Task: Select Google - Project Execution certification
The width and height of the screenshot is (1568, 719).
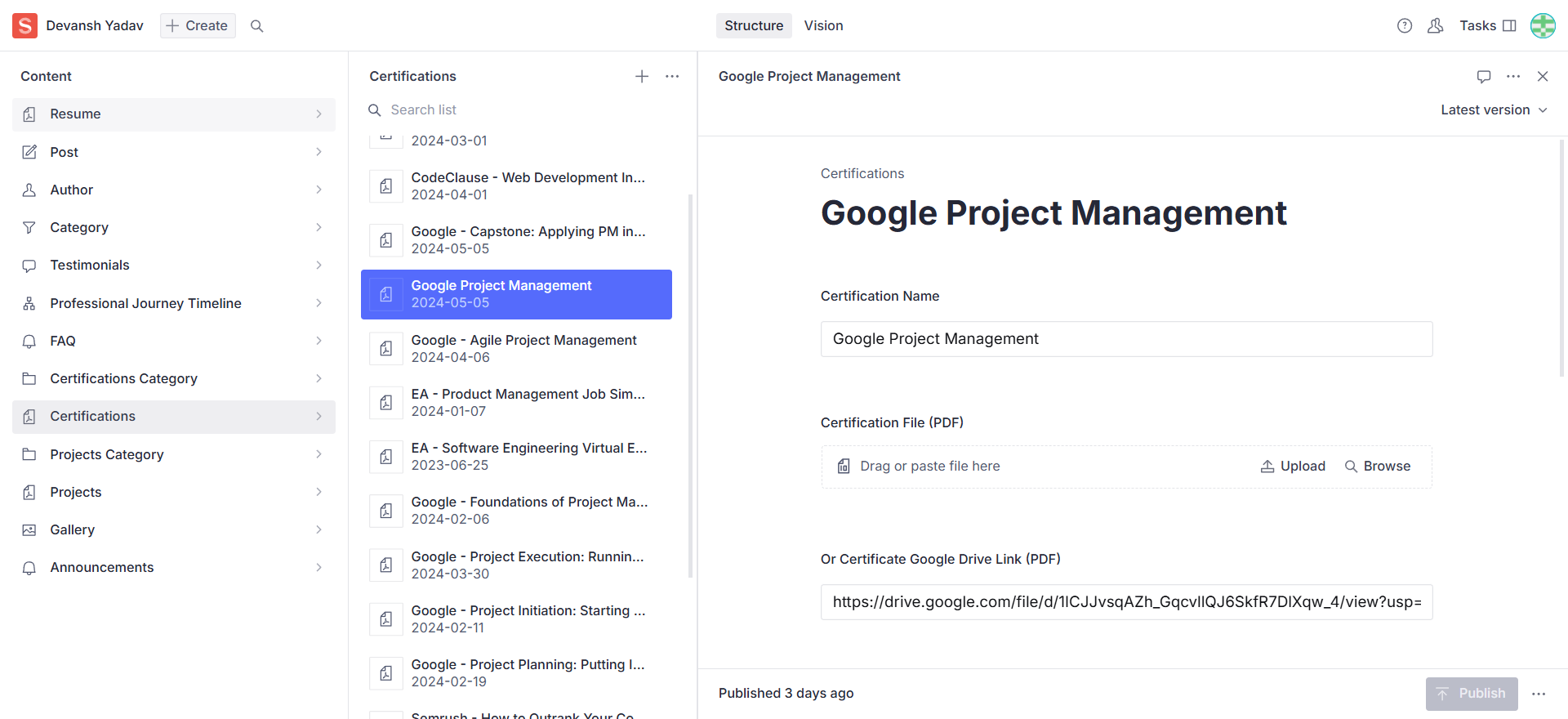Action: pyautogui.click(x=516, y=565)
